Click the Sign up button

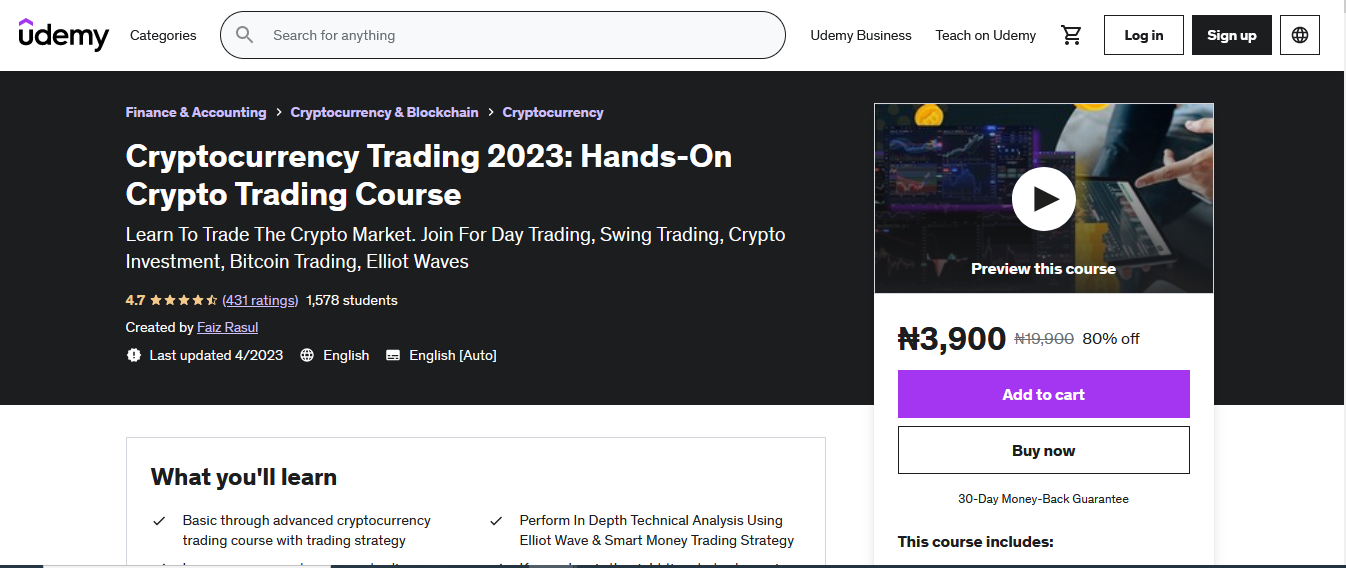1232,35
